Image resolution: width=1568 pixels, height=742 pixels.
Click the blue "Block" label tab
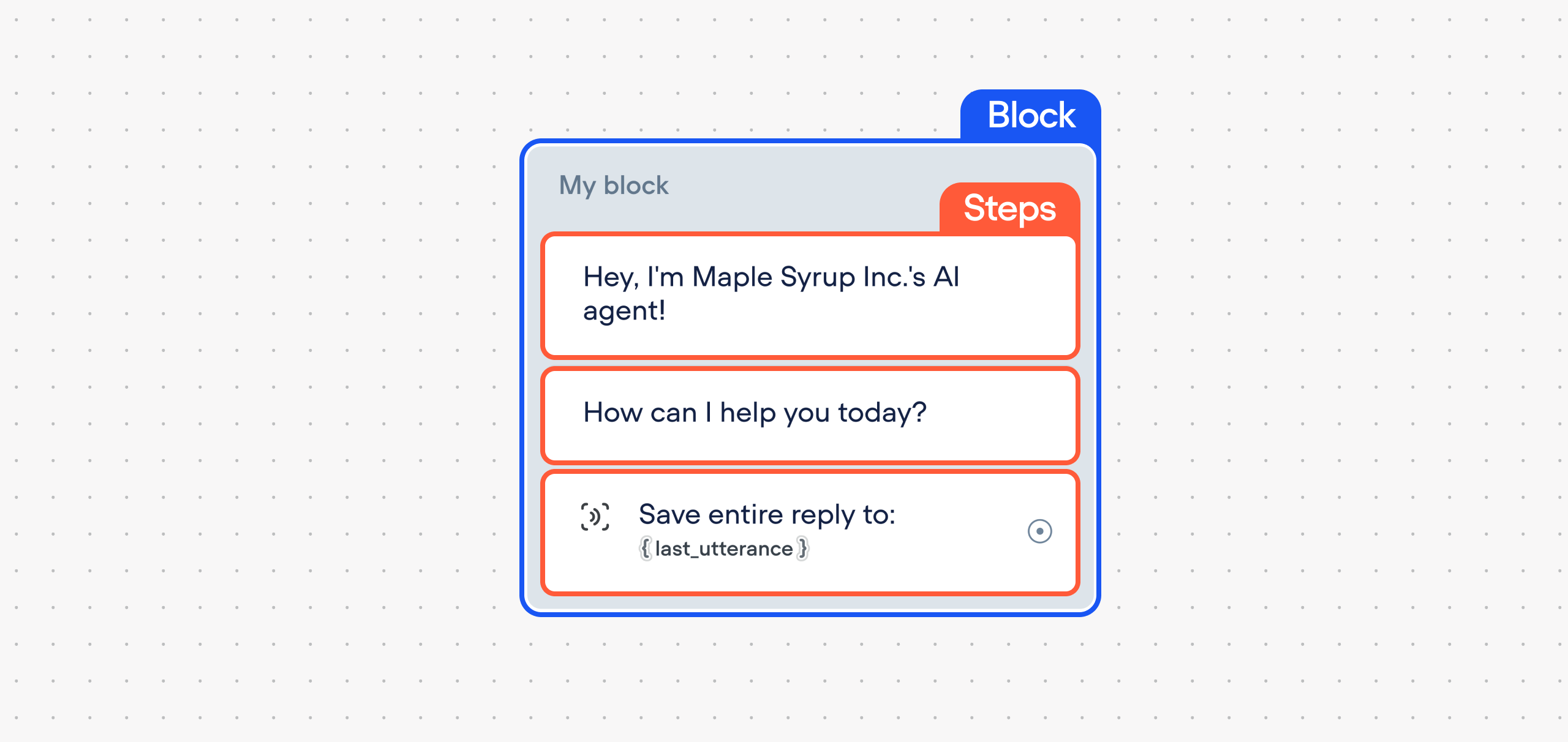tap(1031, 114)
